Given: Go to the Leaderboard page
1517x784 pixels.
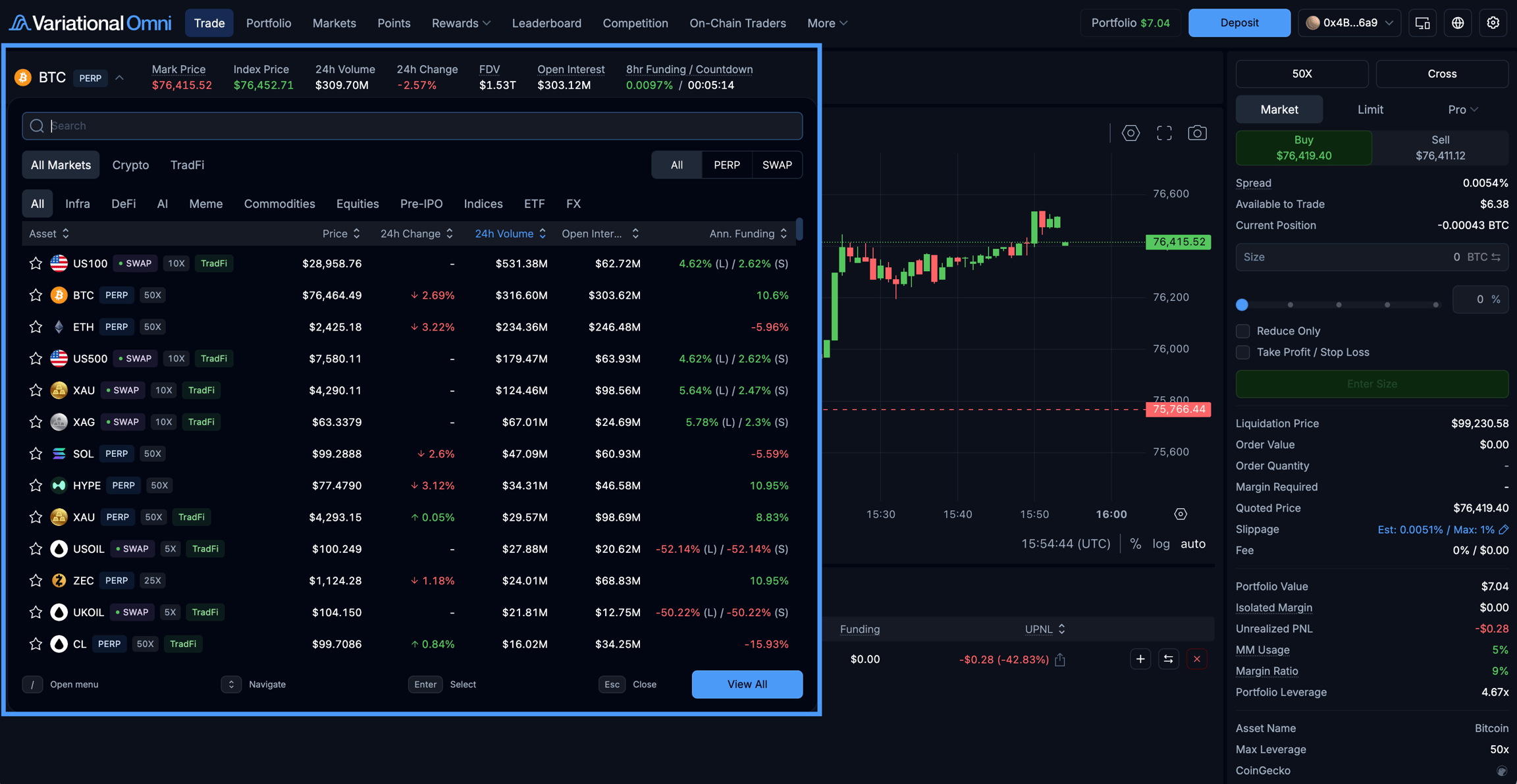Looking at the screenshot, I should 546,23.
